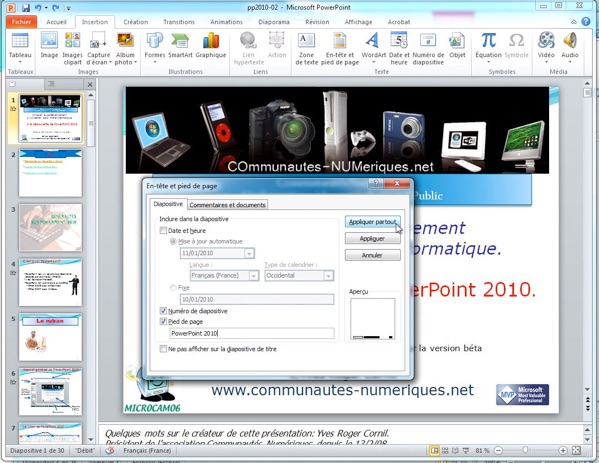Insert a Tableau from the ribbon
Image resolution: width=599 pixels, height=463 pixels.
coord(20,48)
